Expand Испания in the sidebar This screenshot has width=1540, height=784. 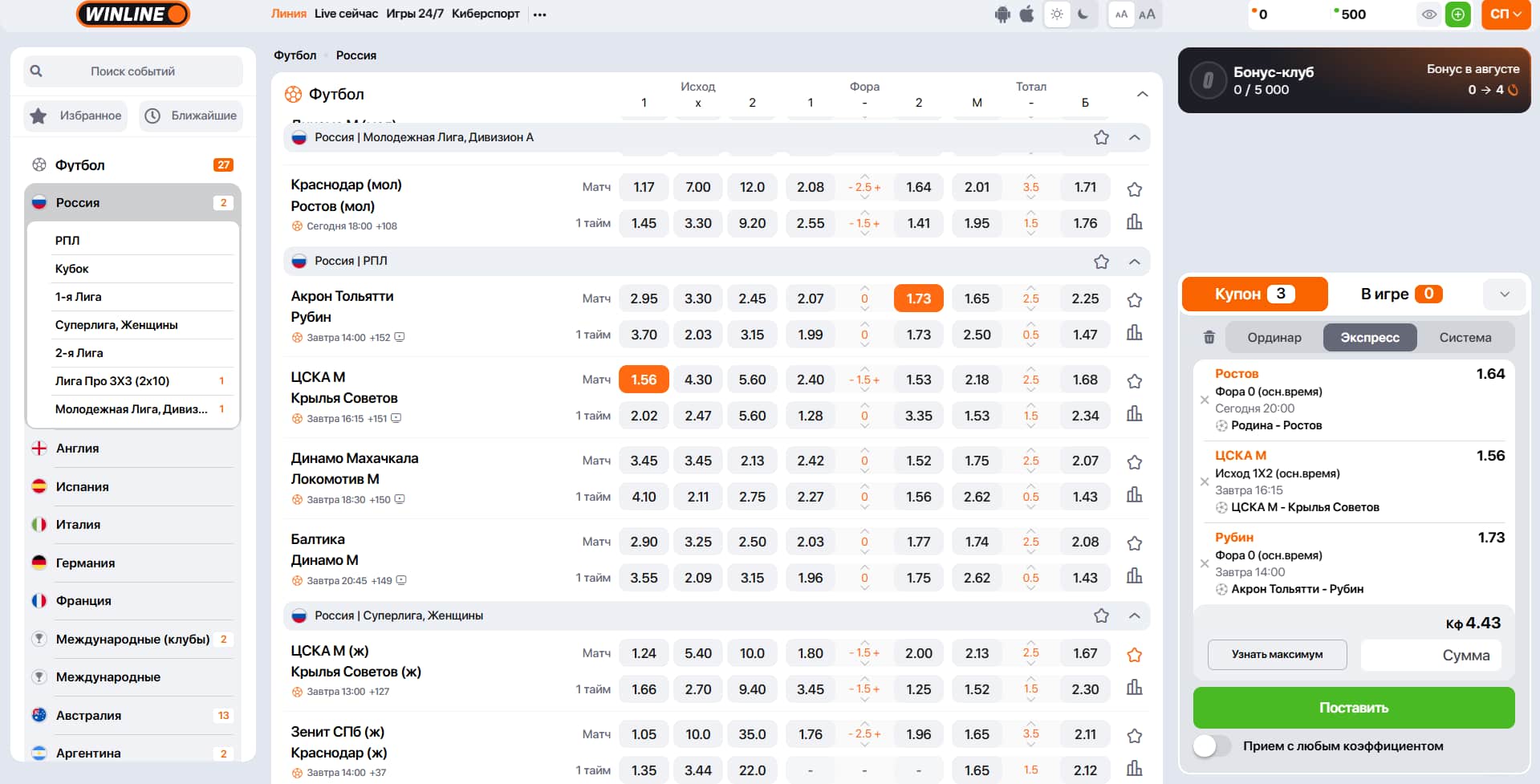pos(132,486)
